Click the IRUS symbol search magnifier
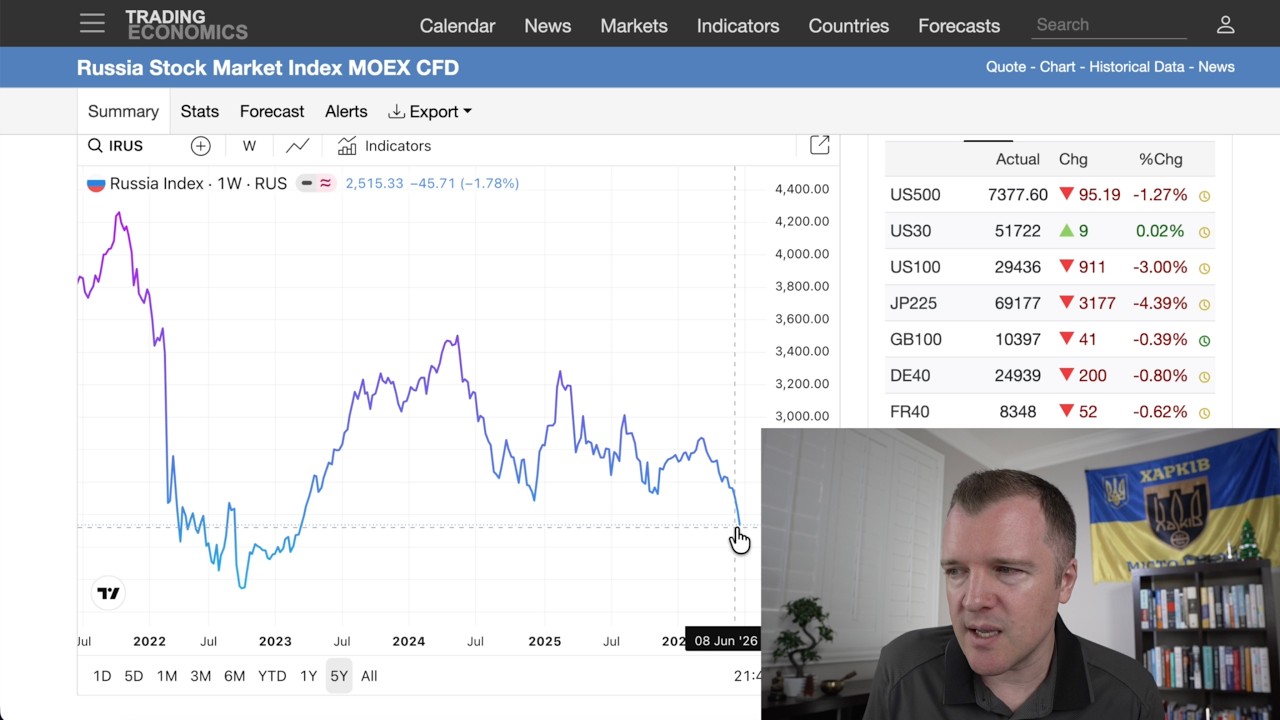The width and height of the screenshot is (1280, 720). 95,146
